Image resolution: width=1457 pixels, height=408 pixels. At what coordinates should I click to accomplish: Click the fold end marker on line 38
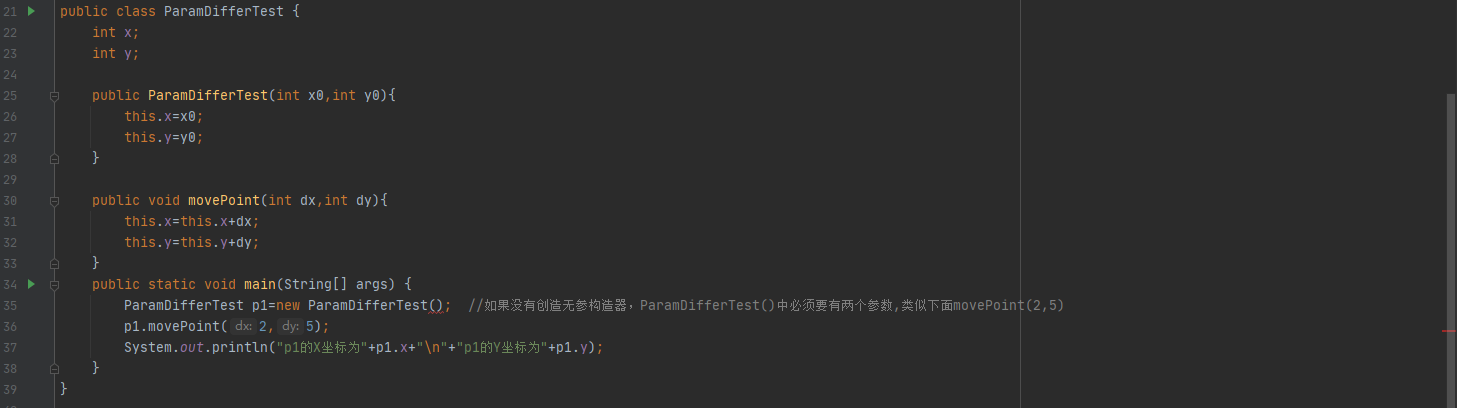(54, 368)
